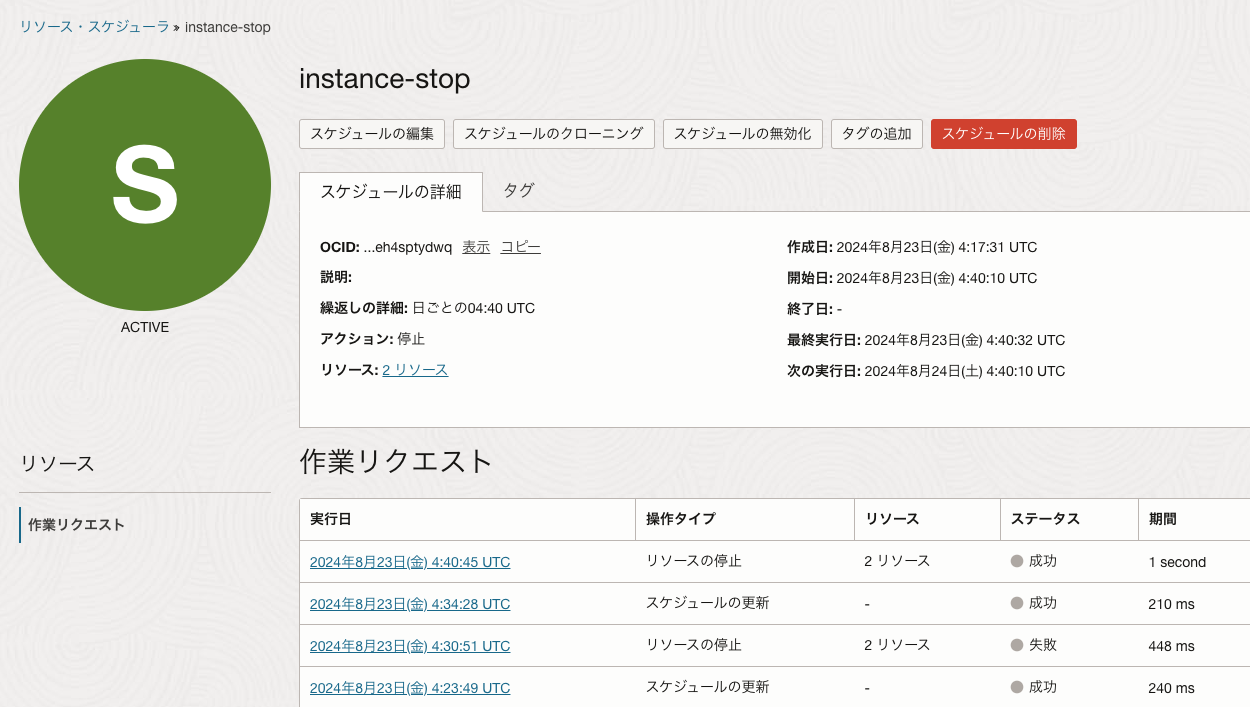Click the green "S" schedule avatar icon
1250x707 pixels.
tap(144, 185)
